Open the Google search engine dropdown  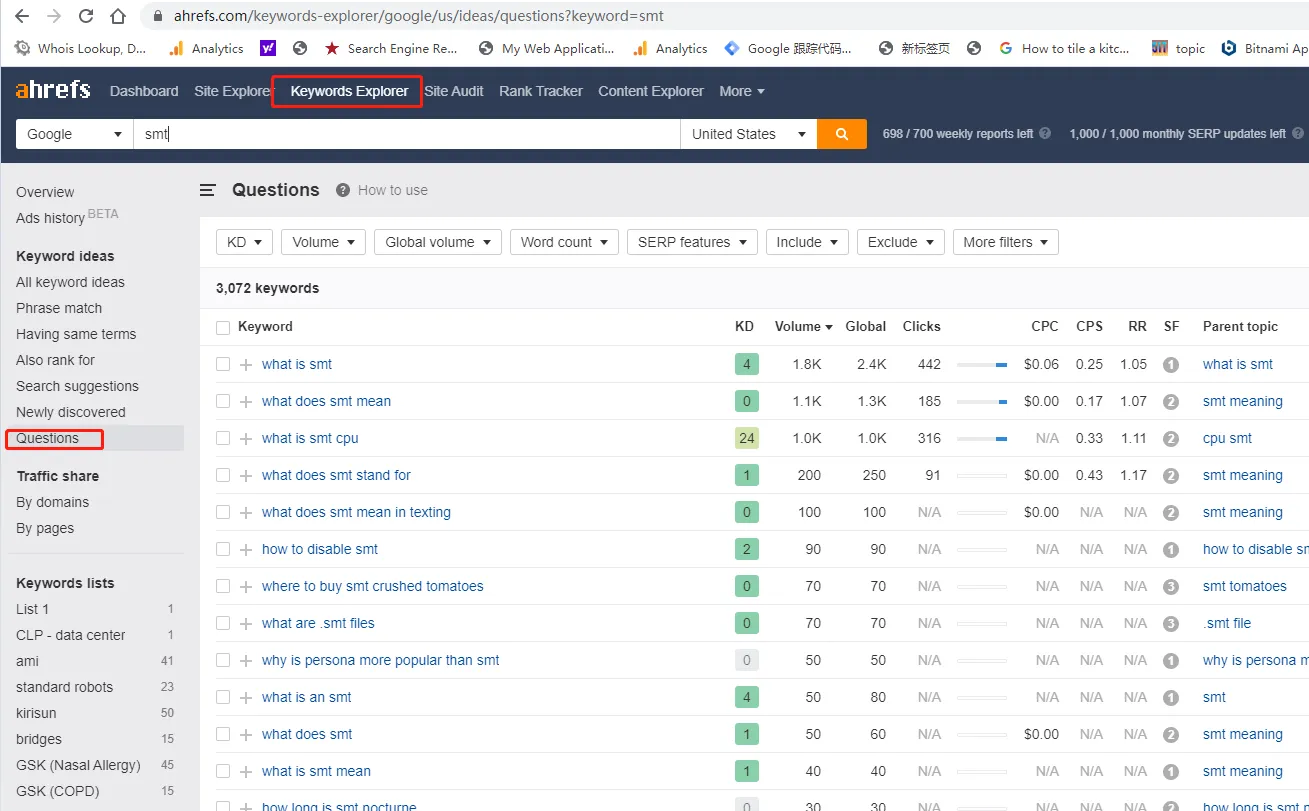pos(74,134)
